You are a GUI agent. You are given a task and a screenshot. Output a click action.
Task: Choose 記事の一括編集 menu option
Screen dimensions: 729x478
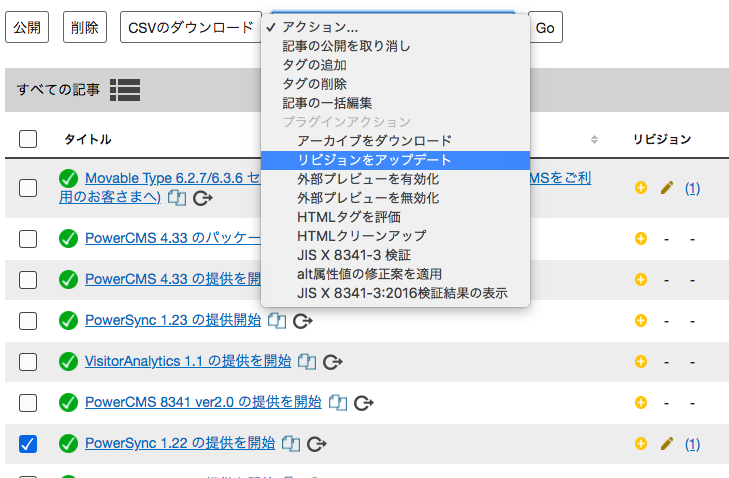(x=395, y=103)
